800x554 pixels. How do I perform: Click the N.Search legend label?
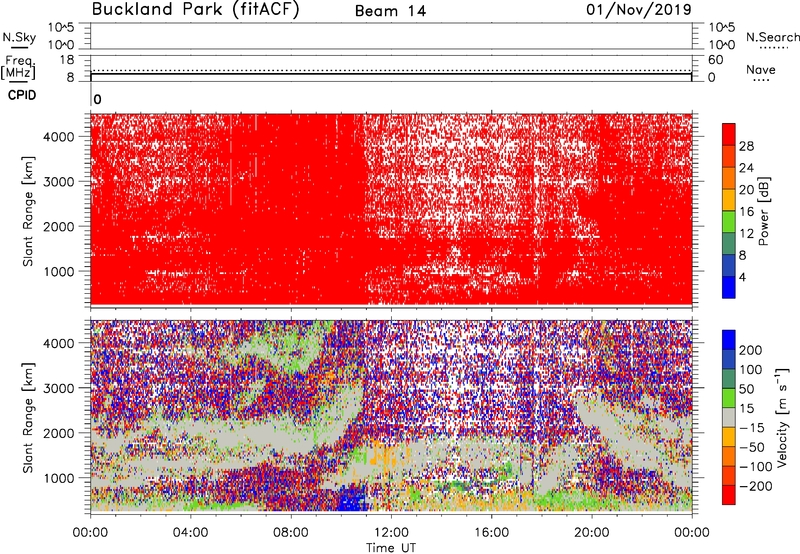(x=772, y=37)
